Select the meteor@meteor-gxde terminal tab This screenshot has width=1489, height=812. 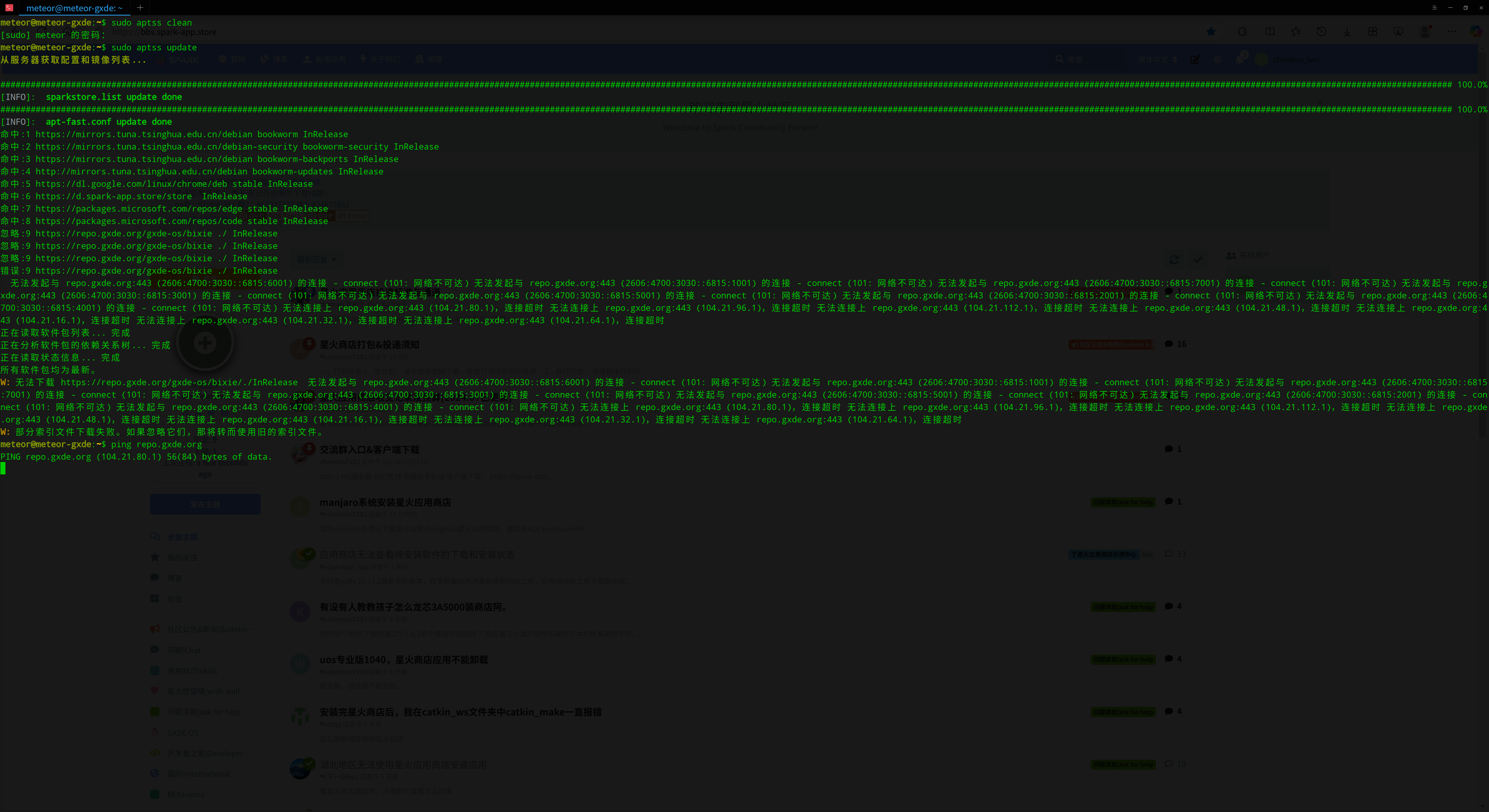pos(74,8)
